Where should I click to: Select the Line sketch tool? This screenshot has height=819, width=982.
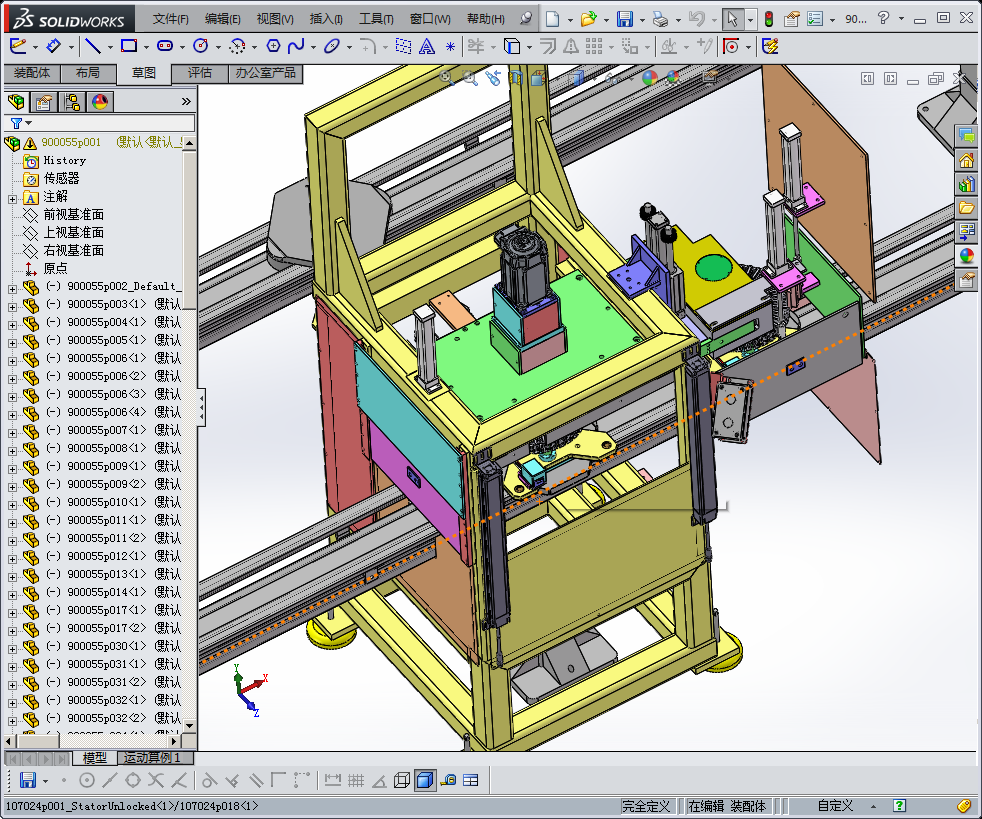93,46
